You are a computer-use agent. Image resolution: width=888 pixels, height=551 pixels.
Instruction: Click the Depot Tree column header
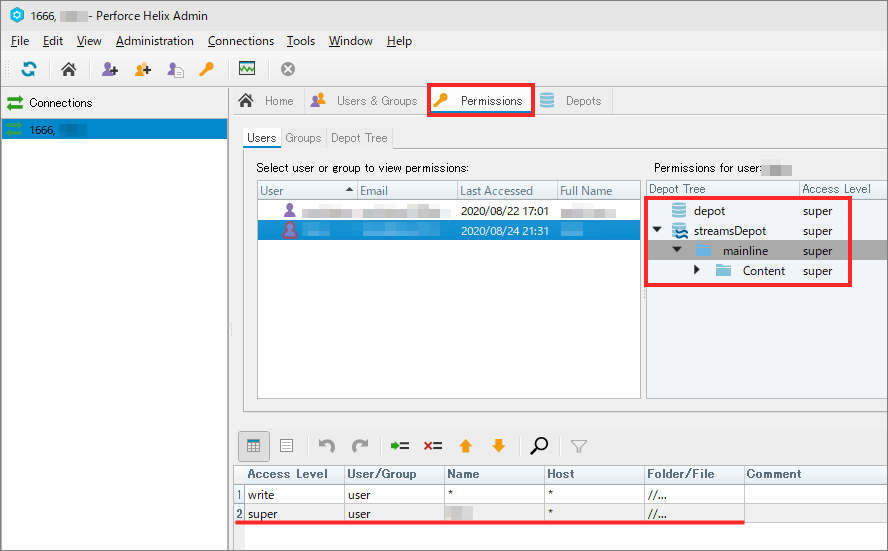pos(723,189)
